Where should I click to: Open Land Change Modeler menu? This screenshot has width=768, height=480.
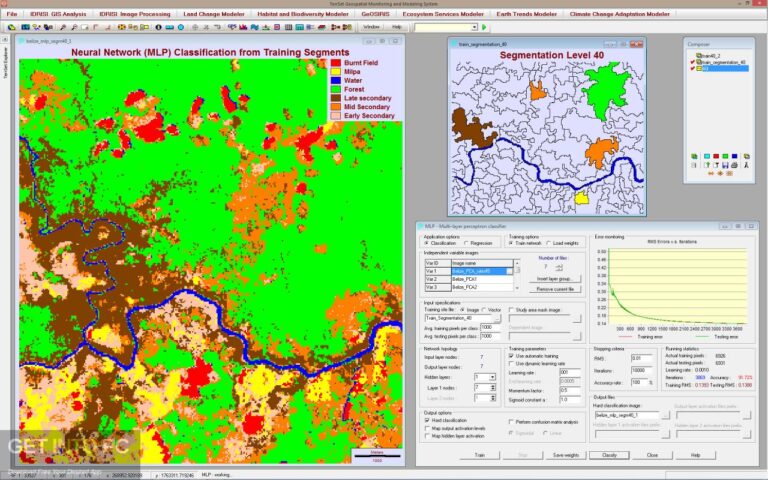[214, 14]
